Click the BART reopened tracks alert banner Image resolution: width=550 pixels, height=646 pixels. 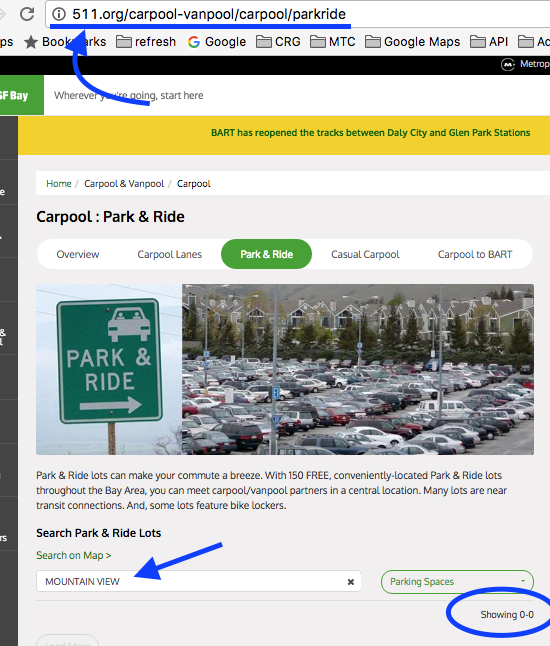click(x=370, y=133)
